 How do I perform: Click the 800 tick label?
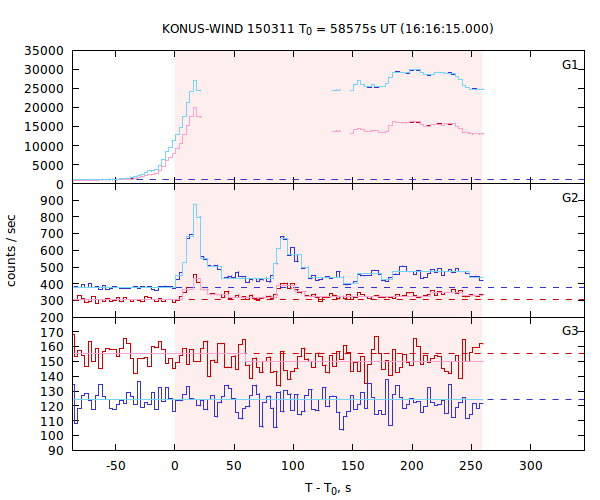click(x=52, y=217)
